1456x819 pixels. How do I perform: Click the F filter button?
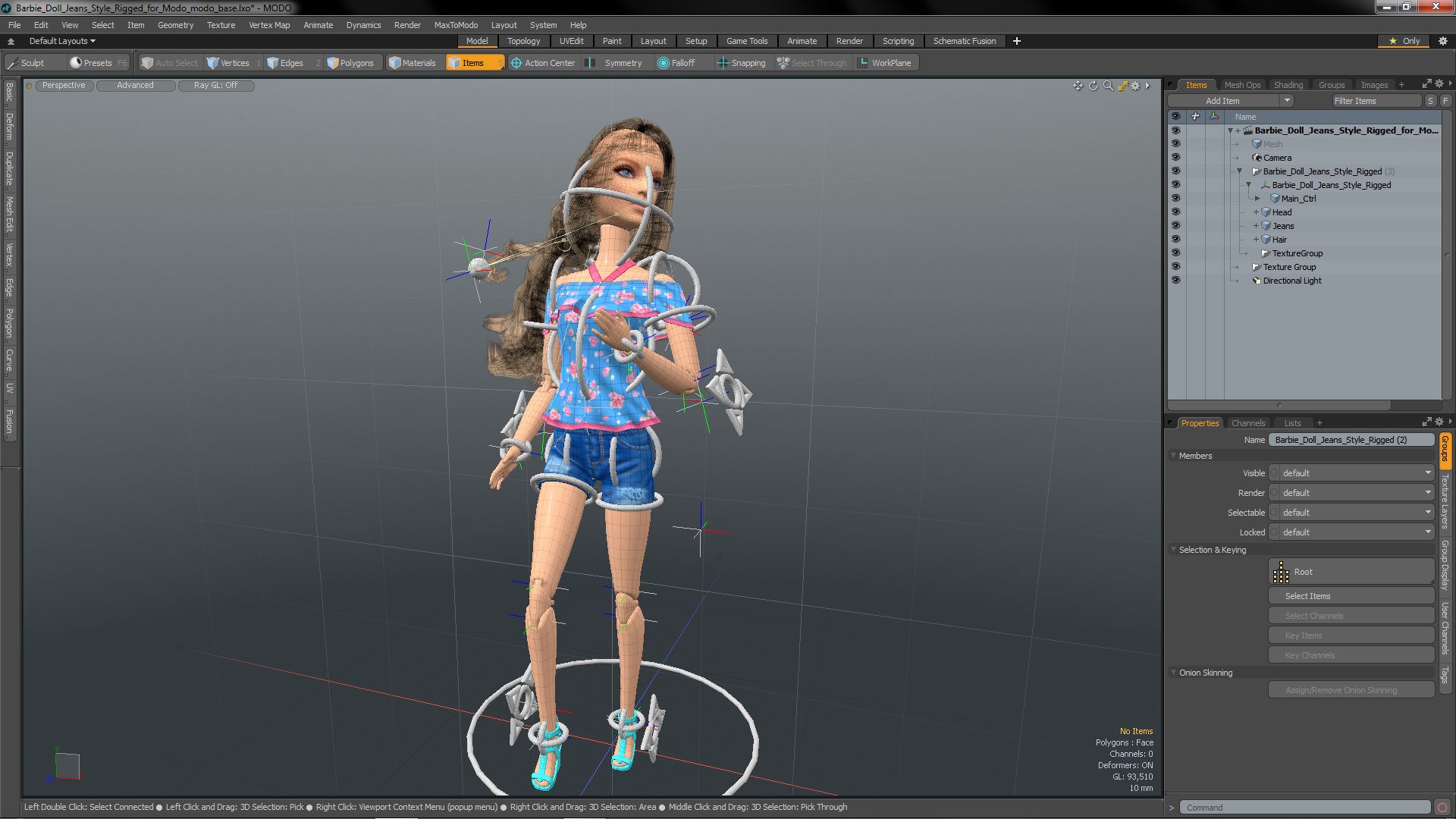[x=1445, y=101]
